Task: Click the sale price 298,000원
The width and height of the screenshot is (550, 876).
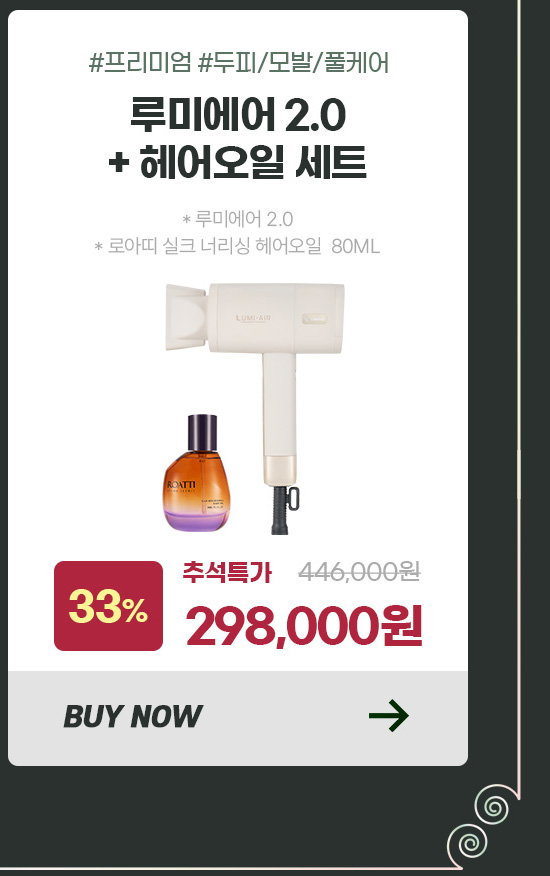Action: click(x=304, y=626)
